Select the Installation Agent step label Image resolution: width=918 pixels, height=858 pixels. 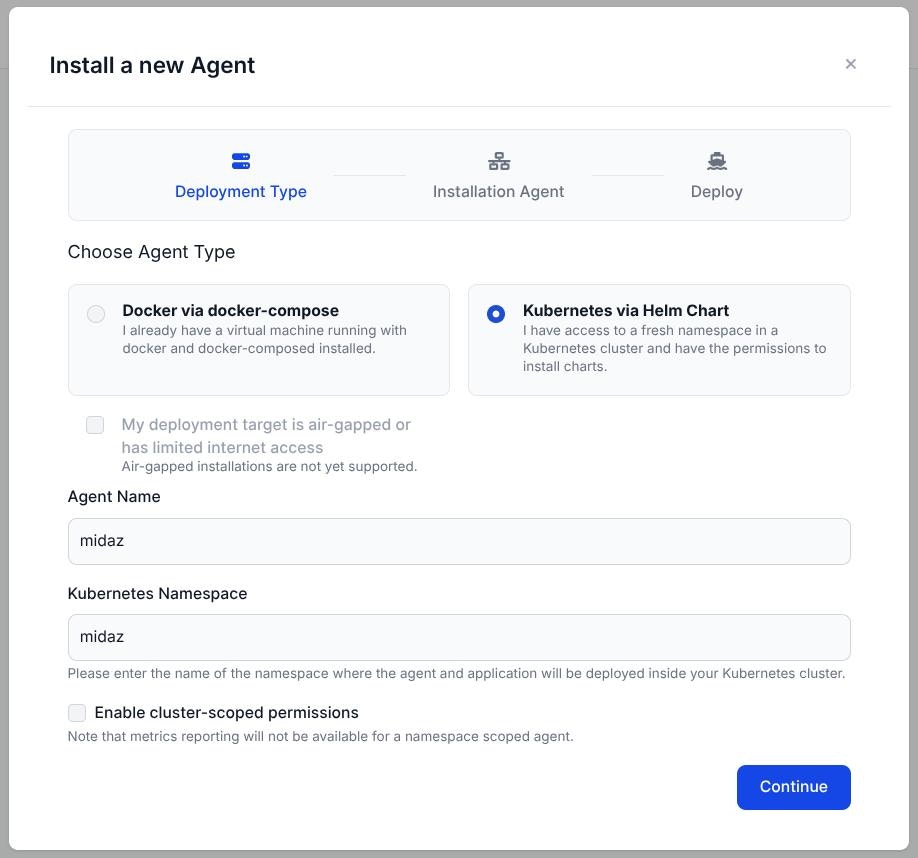[498, 191]
